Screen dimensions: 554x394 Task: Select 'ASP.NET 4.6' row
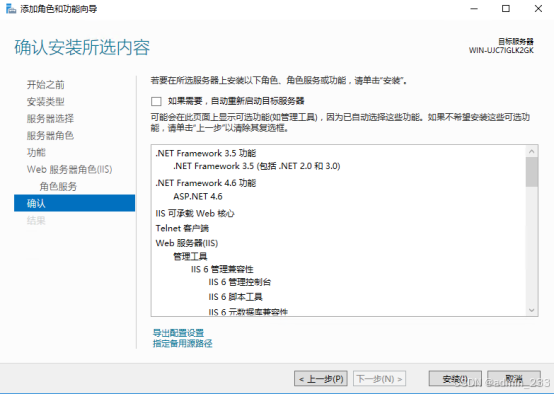coord(198,196)
